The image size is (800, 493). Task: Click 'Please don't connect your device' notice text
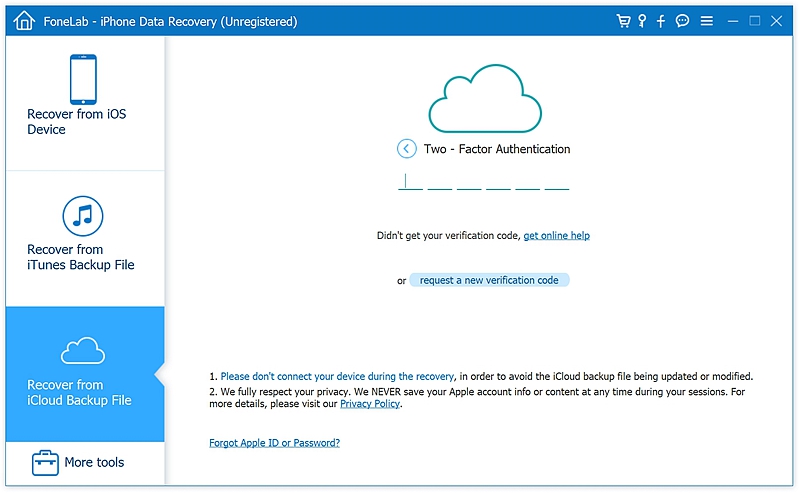(337, 376)
